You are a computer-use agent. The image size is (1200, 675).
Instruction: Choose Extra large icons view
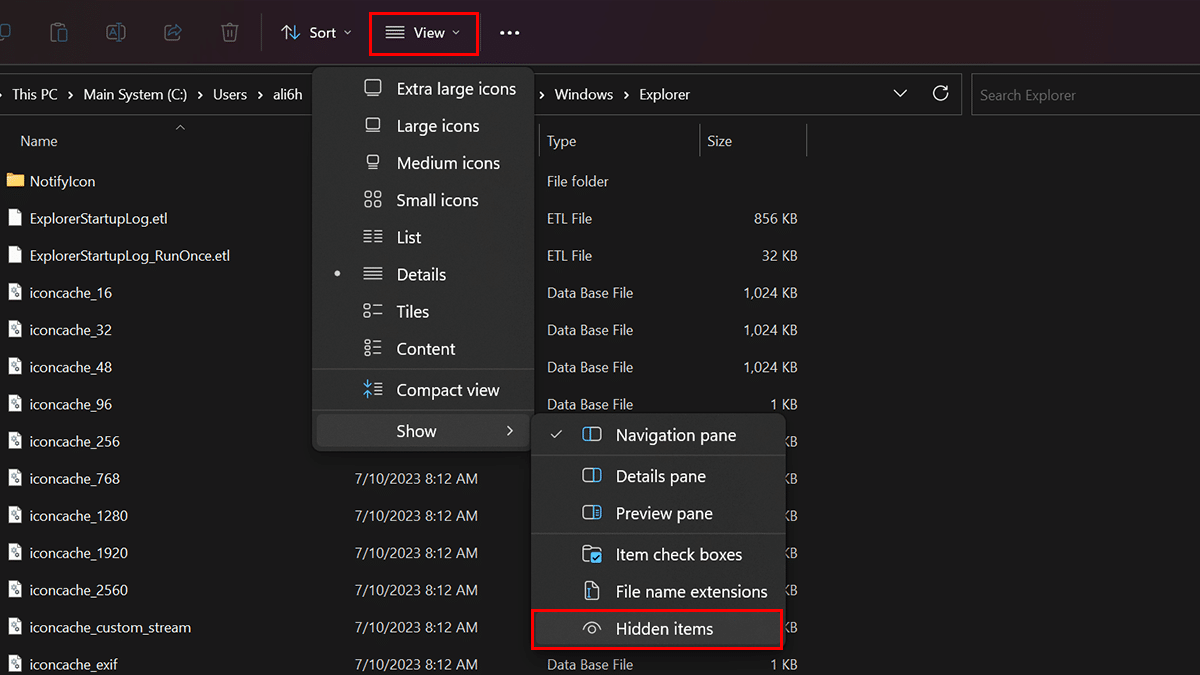click(x=455, y=89)
